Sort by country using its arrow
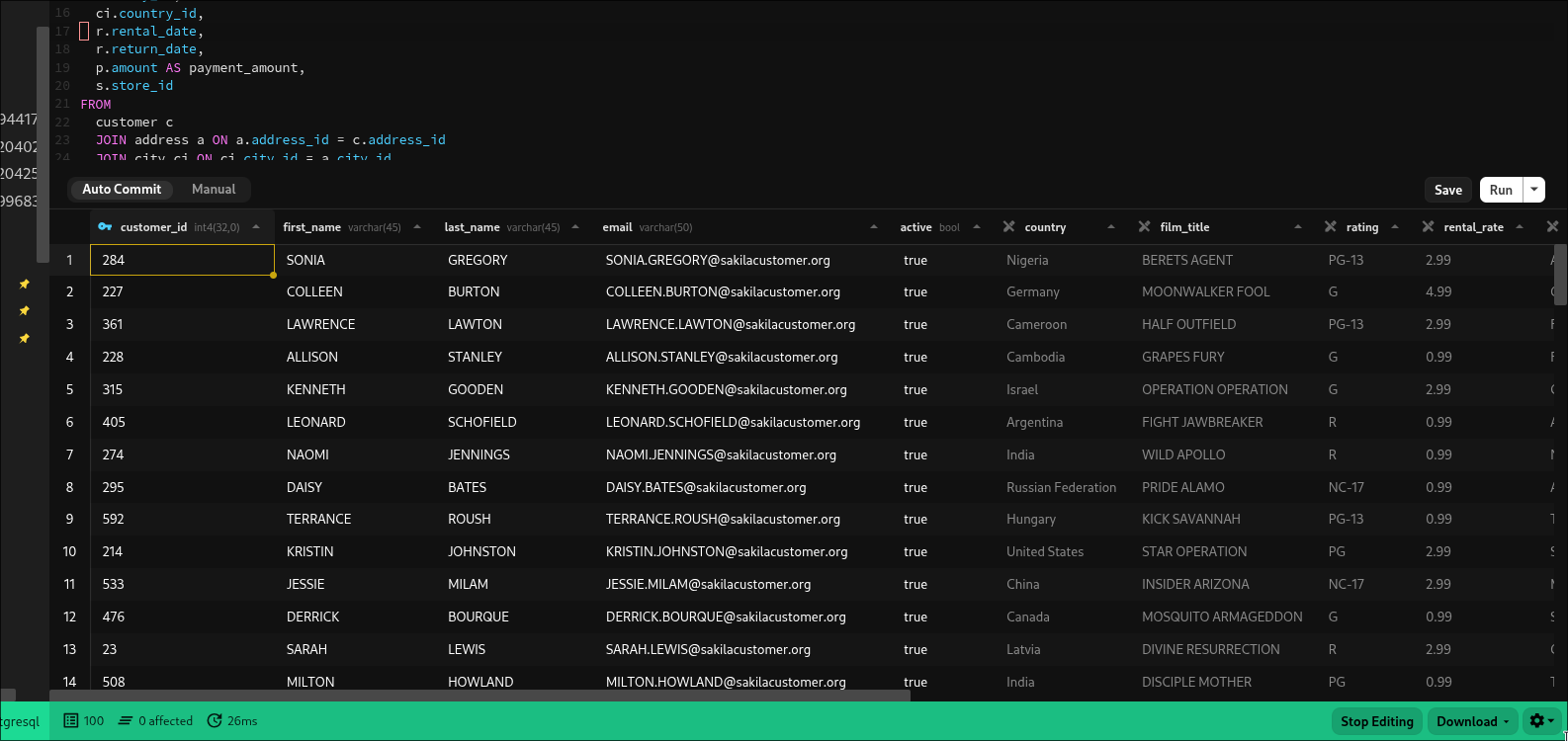The image size is (1568, 741). pos(1111,227)
